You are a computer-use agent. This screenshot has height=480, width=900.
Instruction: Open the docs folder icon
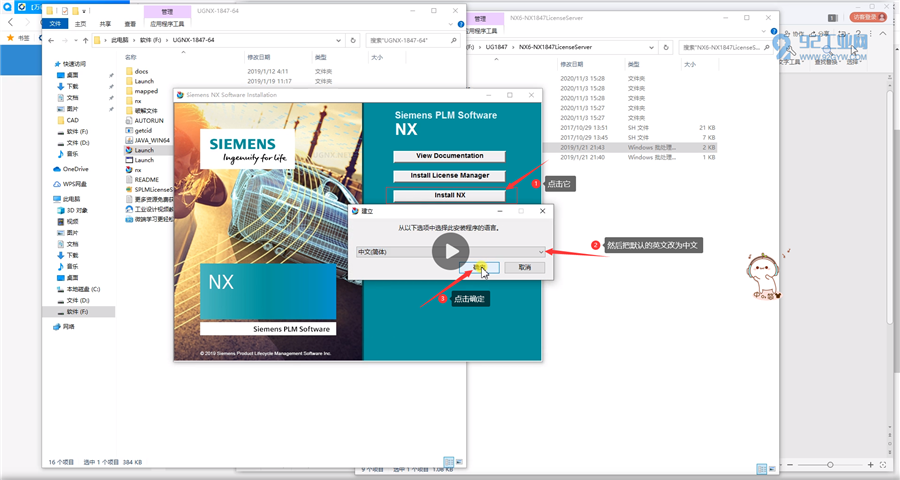pos(129,71)
